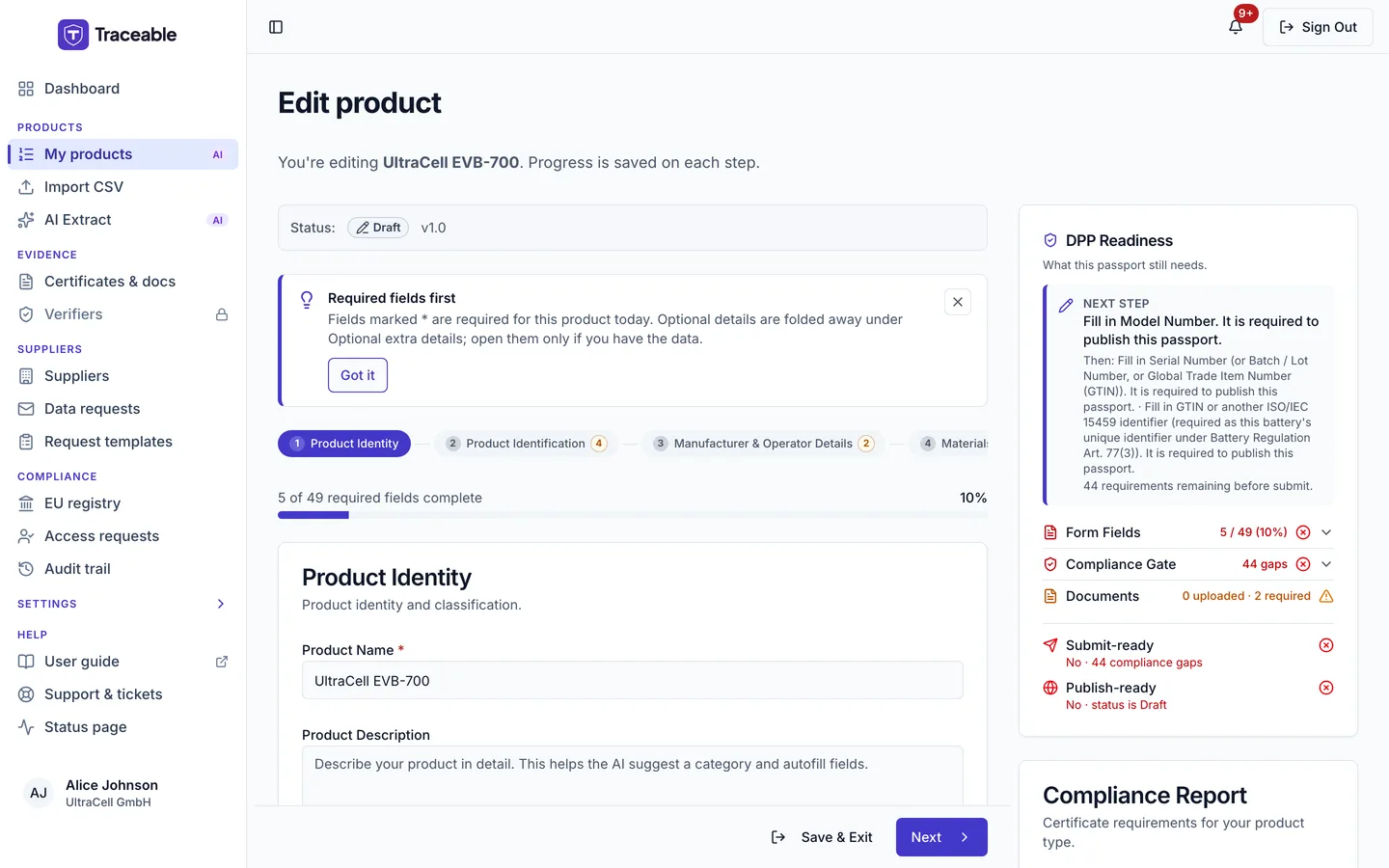Screen dimensions: 1389x868
Task: Click the Submit-ready paper plane icon
Action: pyautogui.click(x=1050, y=645)
